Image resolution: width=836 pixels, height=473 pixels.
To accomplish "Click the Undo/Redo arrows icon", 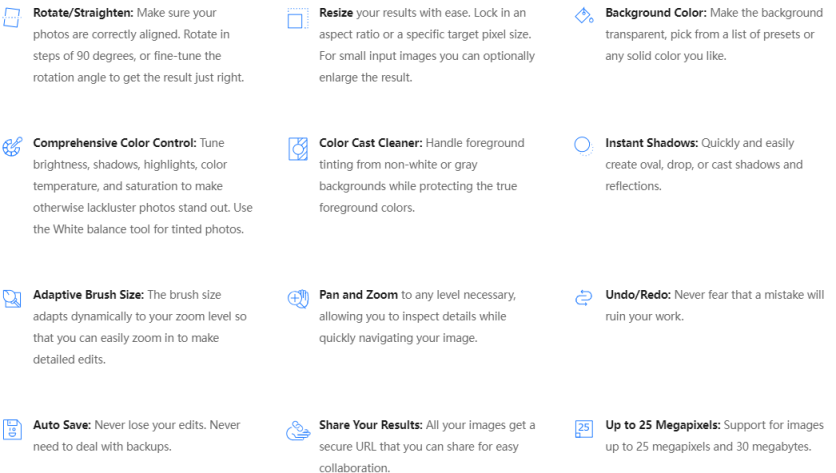I will [x=583, y=297].
